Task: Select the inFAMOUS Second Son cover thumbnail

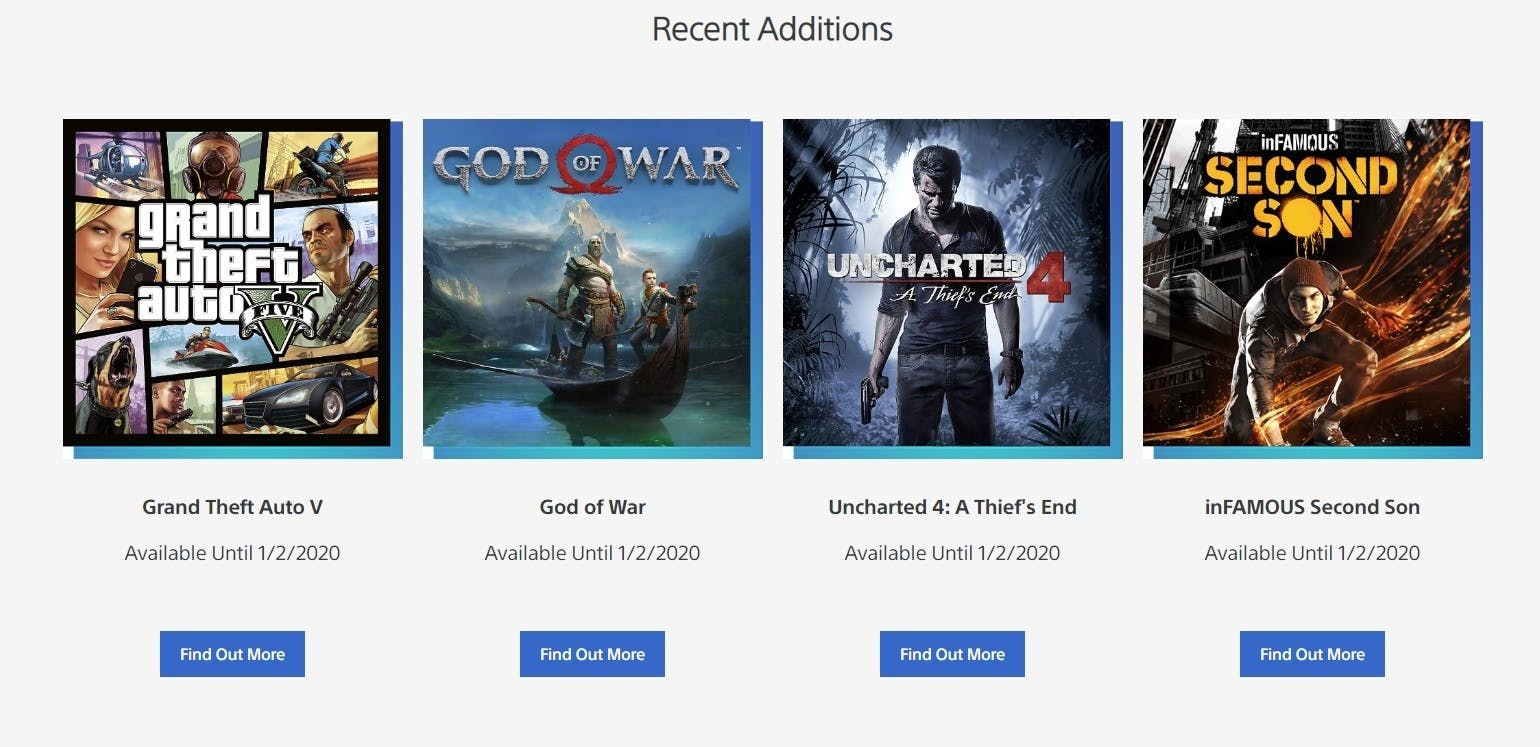Action: [x=1307, y=283]
